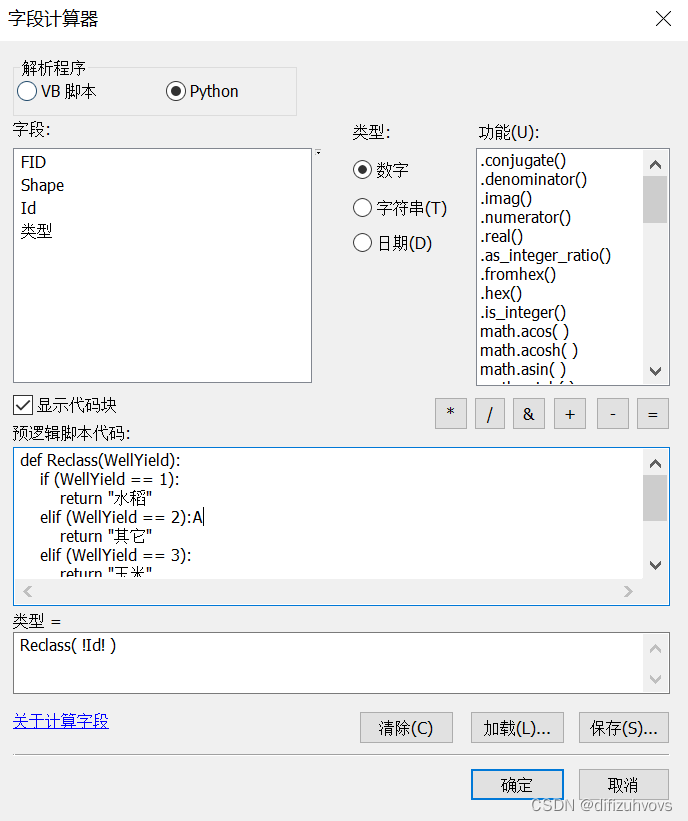
Task: Click the code block scroll left arrow
Action: tap(28, 592)
